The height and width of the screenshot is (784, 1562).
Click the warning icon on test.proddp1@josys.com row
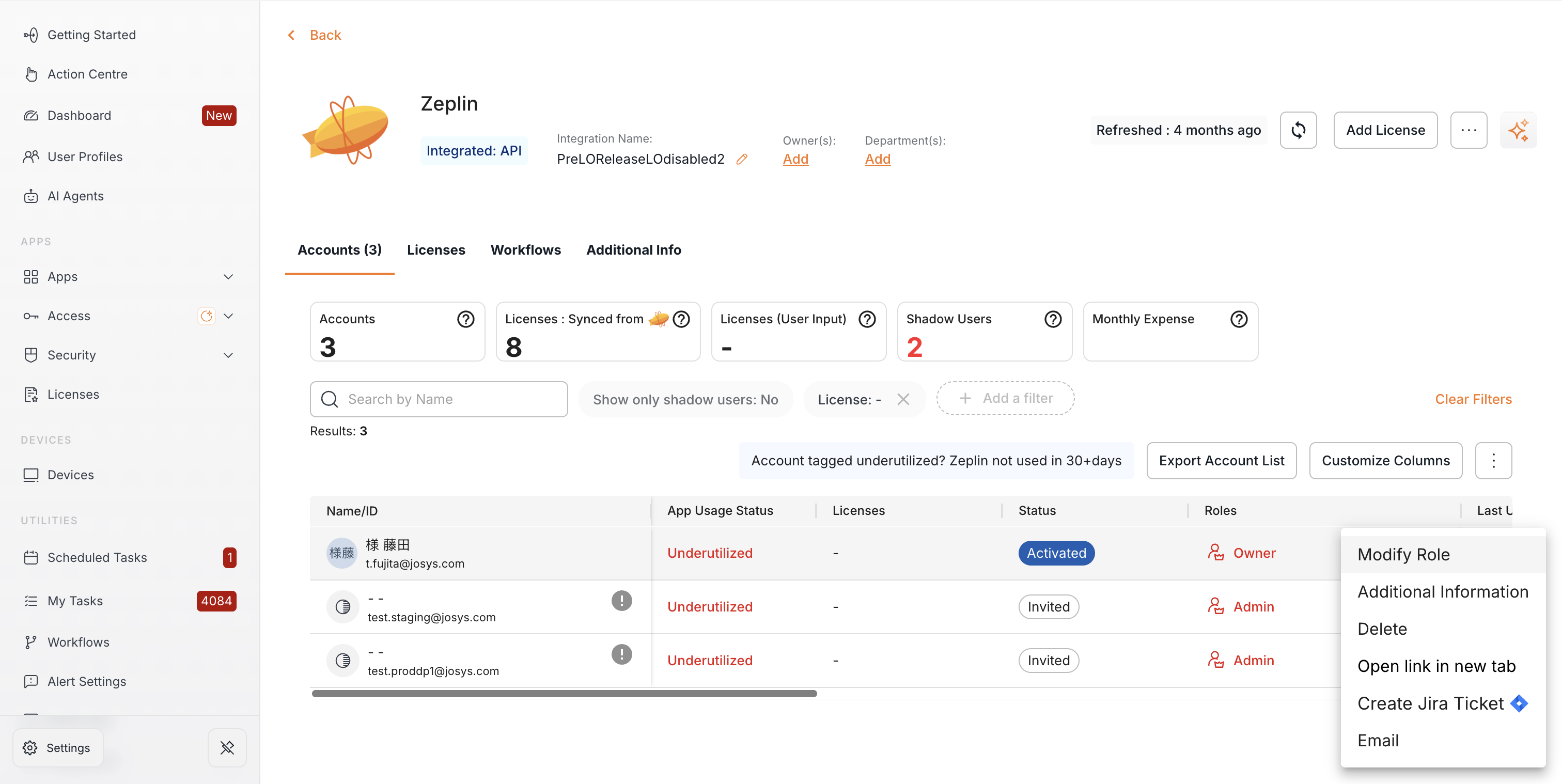tap(621, 654)
